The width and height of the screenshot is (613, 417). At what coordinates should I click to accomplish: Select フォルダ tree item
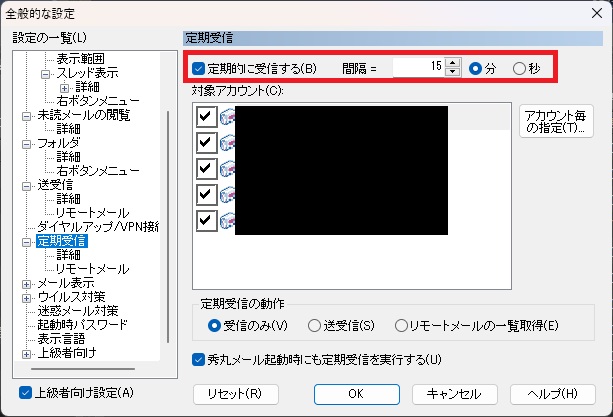click(x=59, y=143)
